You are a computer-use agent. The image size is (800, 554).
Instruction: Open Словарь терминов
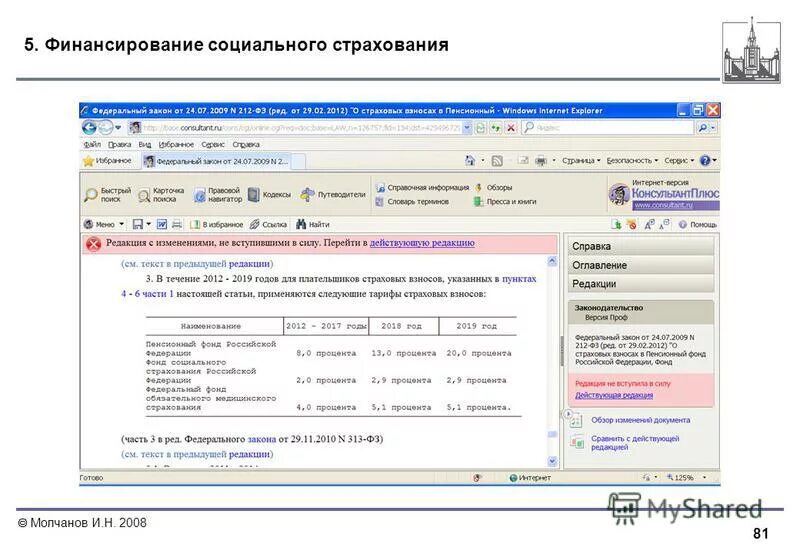412,202
